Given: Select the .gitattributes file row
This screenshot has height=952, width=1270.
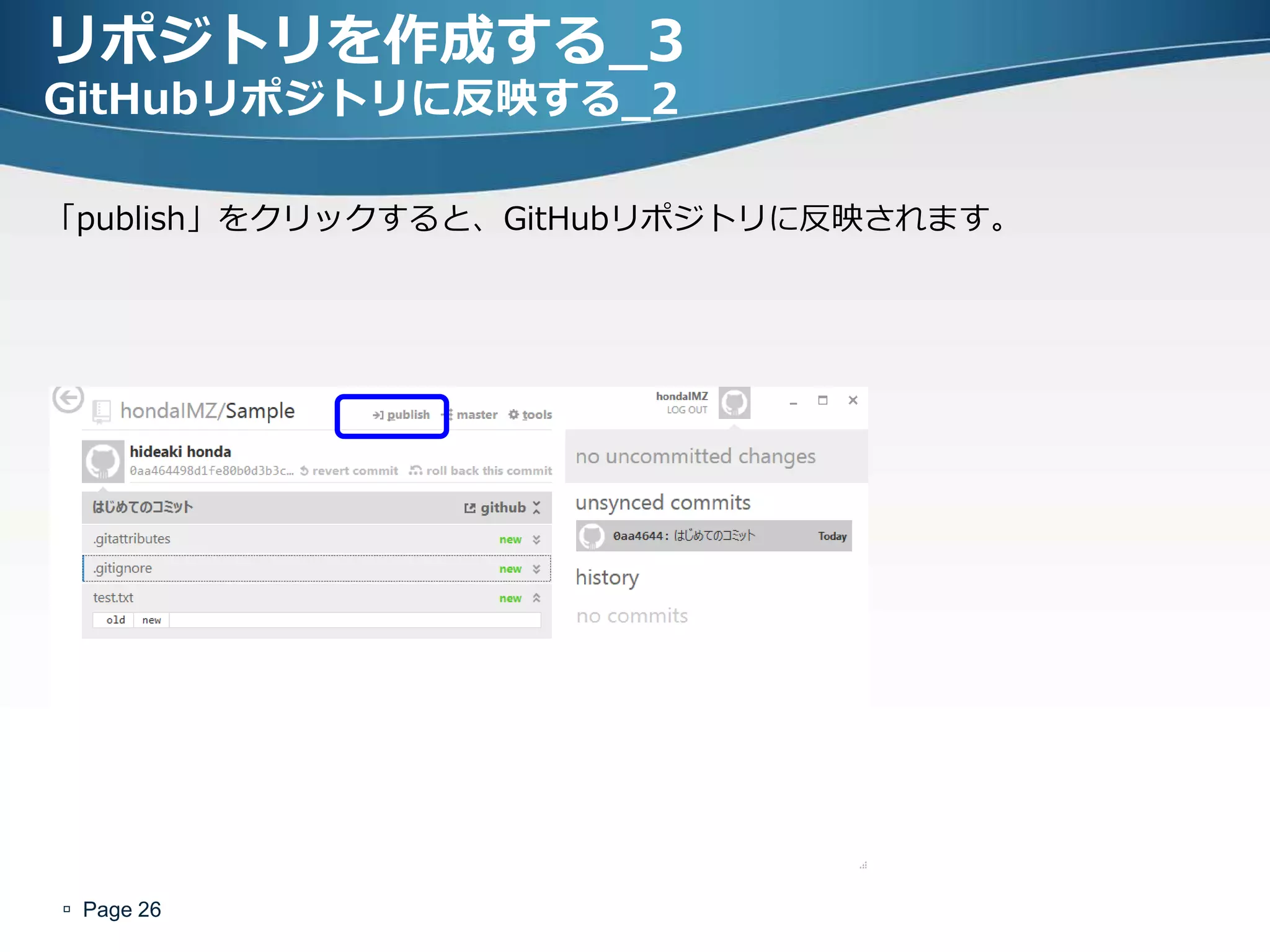Looking at the screenshot, I should point(317,539).
